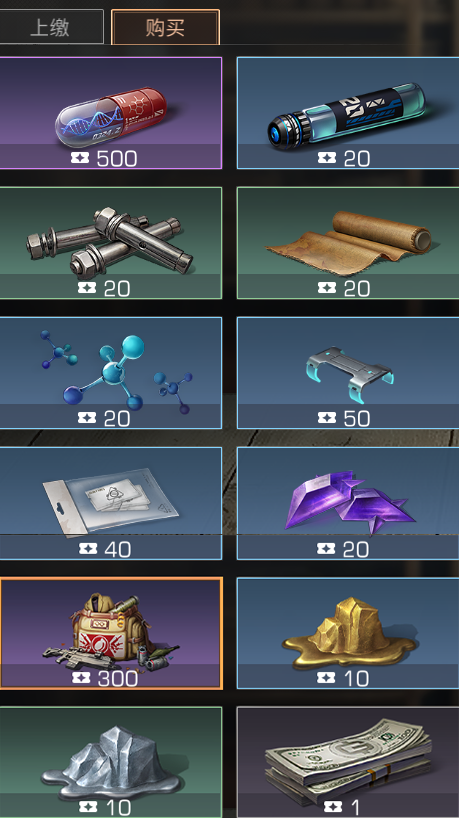The width and height of the screenshot is (459, 818).
Task: Select the cash stack item costing 1
Action: 348,762
